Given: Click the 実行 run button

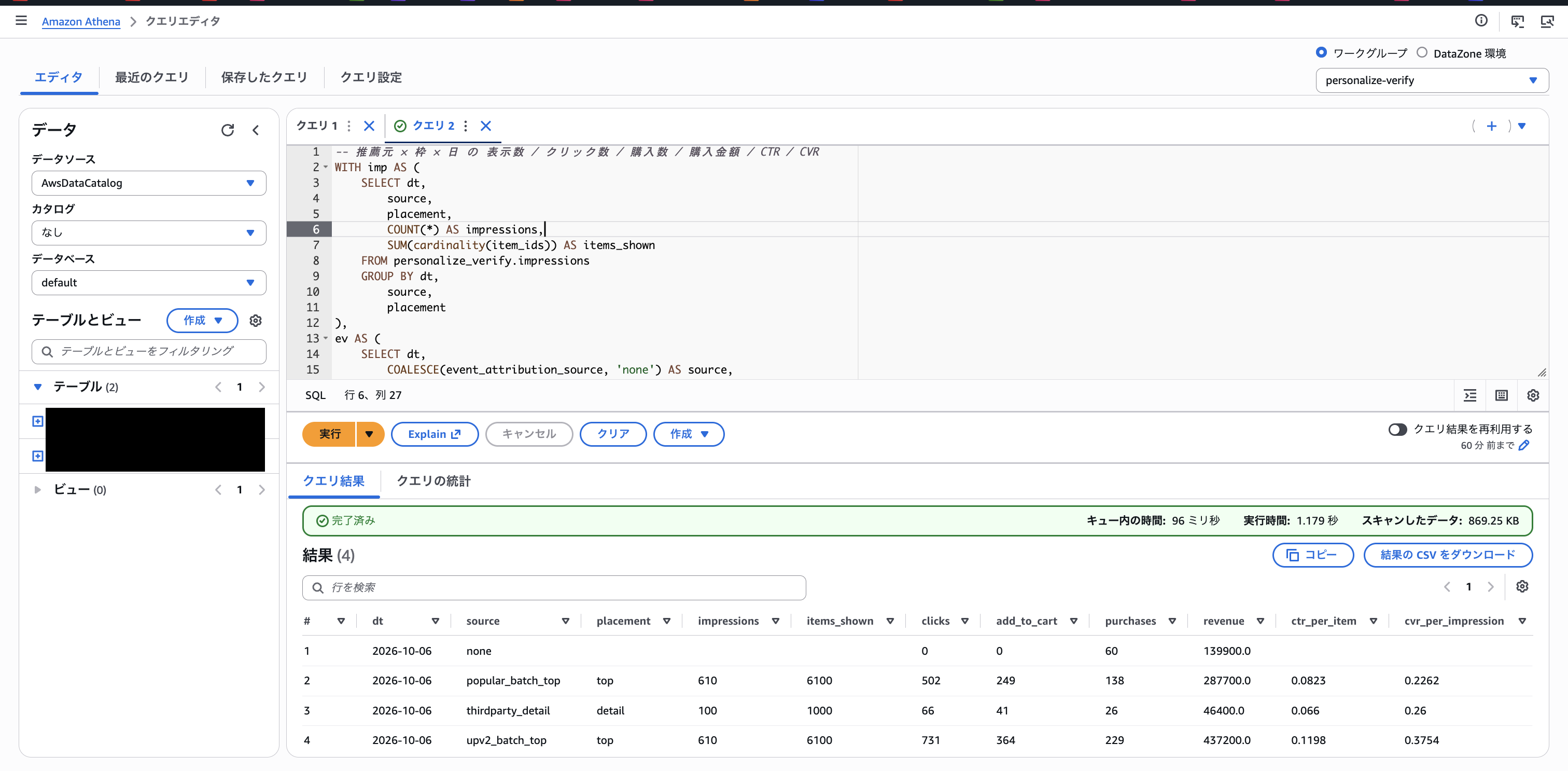Looking at the screenshot, I should click(x=329, y=434).
